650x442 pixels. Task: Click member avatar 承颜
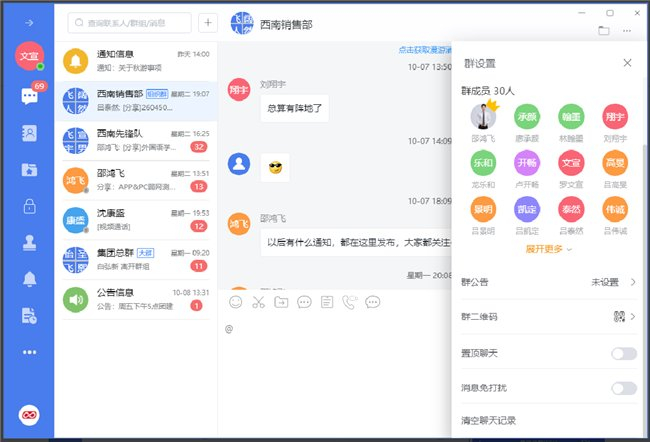tap(527, 117)
